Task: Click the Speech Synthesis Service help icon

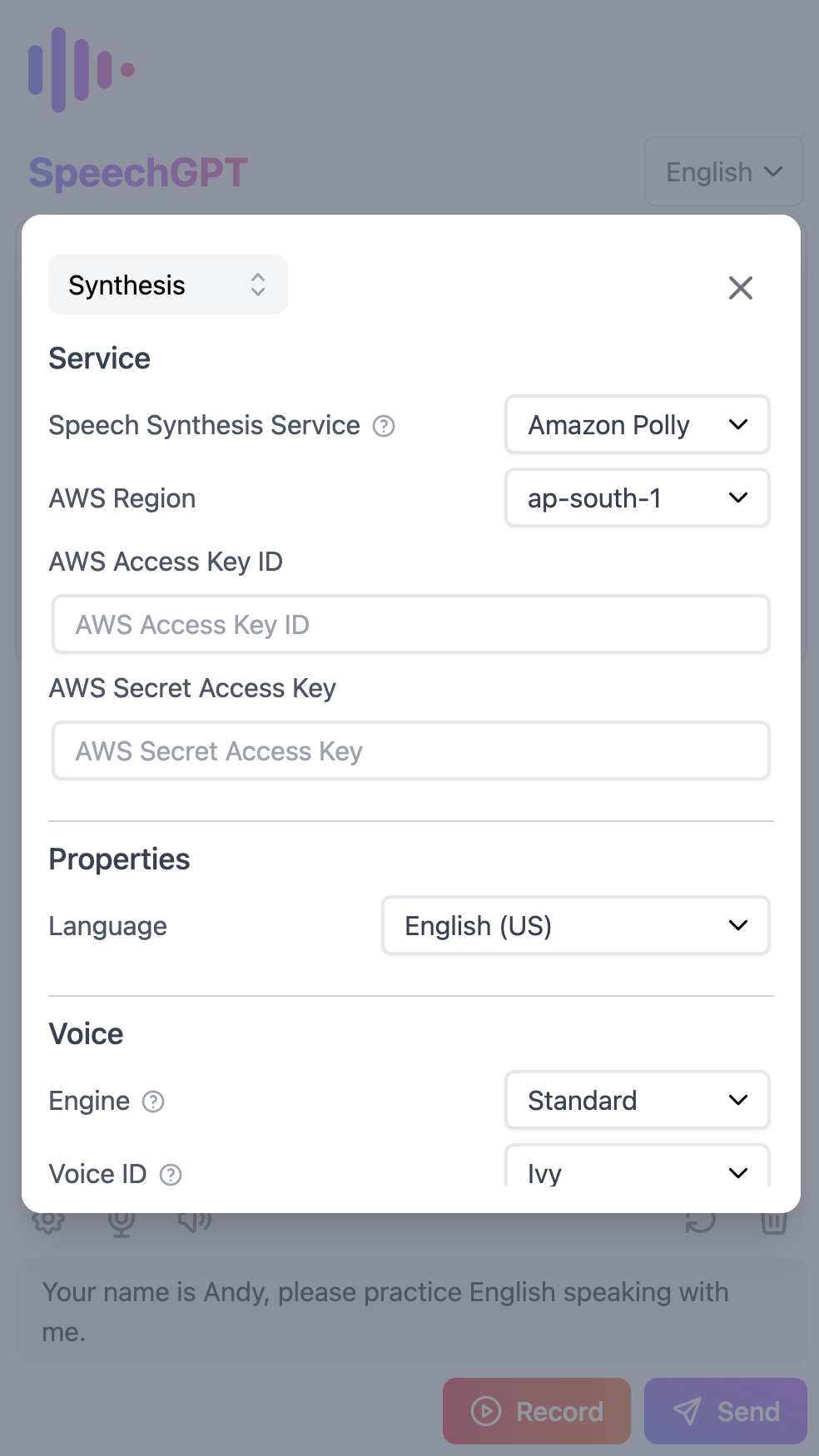Action: (384, 426)
